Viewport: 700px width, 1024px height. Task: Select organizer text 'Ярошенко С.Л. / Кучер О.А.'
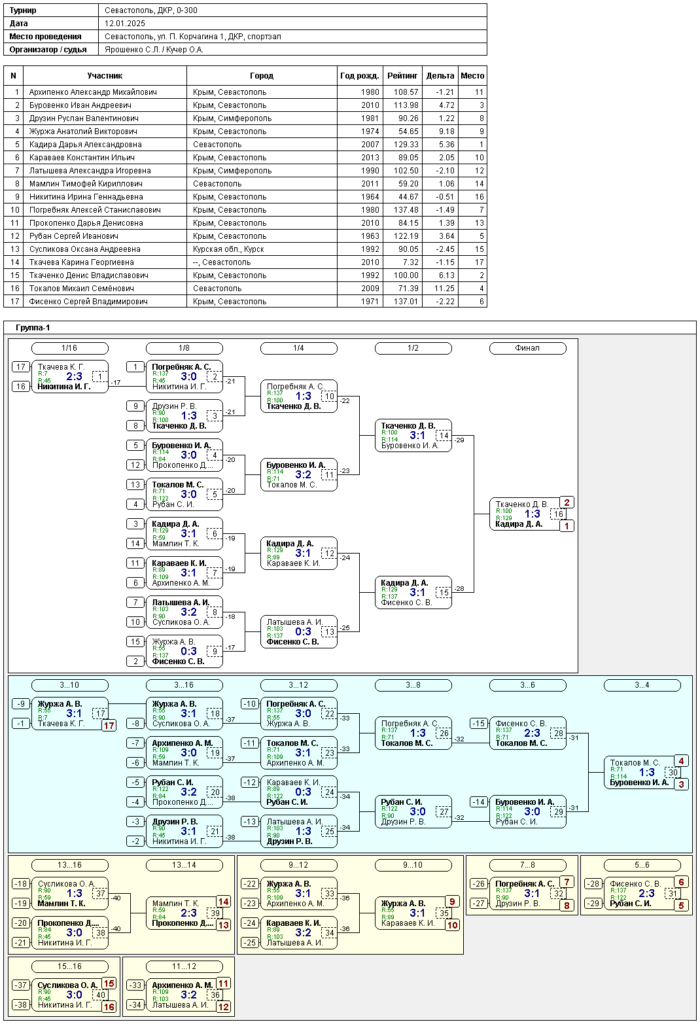point(153,50)
